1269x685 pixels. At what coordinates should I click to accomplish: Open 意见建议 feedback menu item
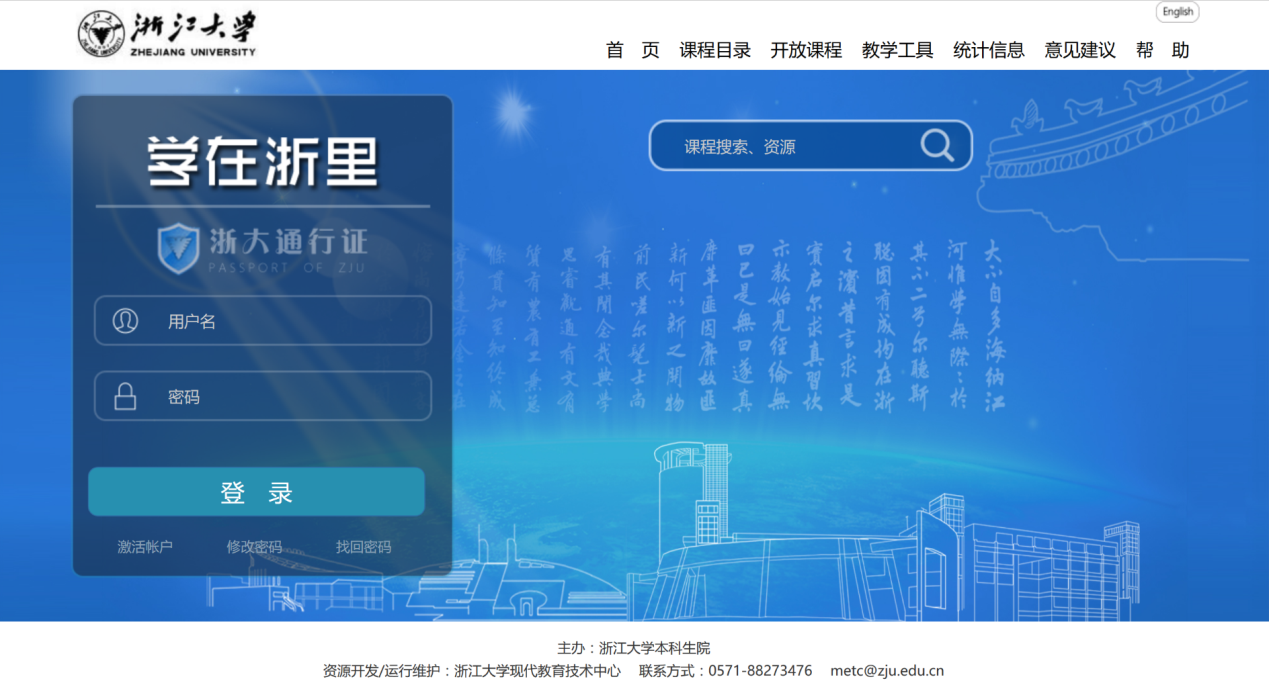point(1080,50)
